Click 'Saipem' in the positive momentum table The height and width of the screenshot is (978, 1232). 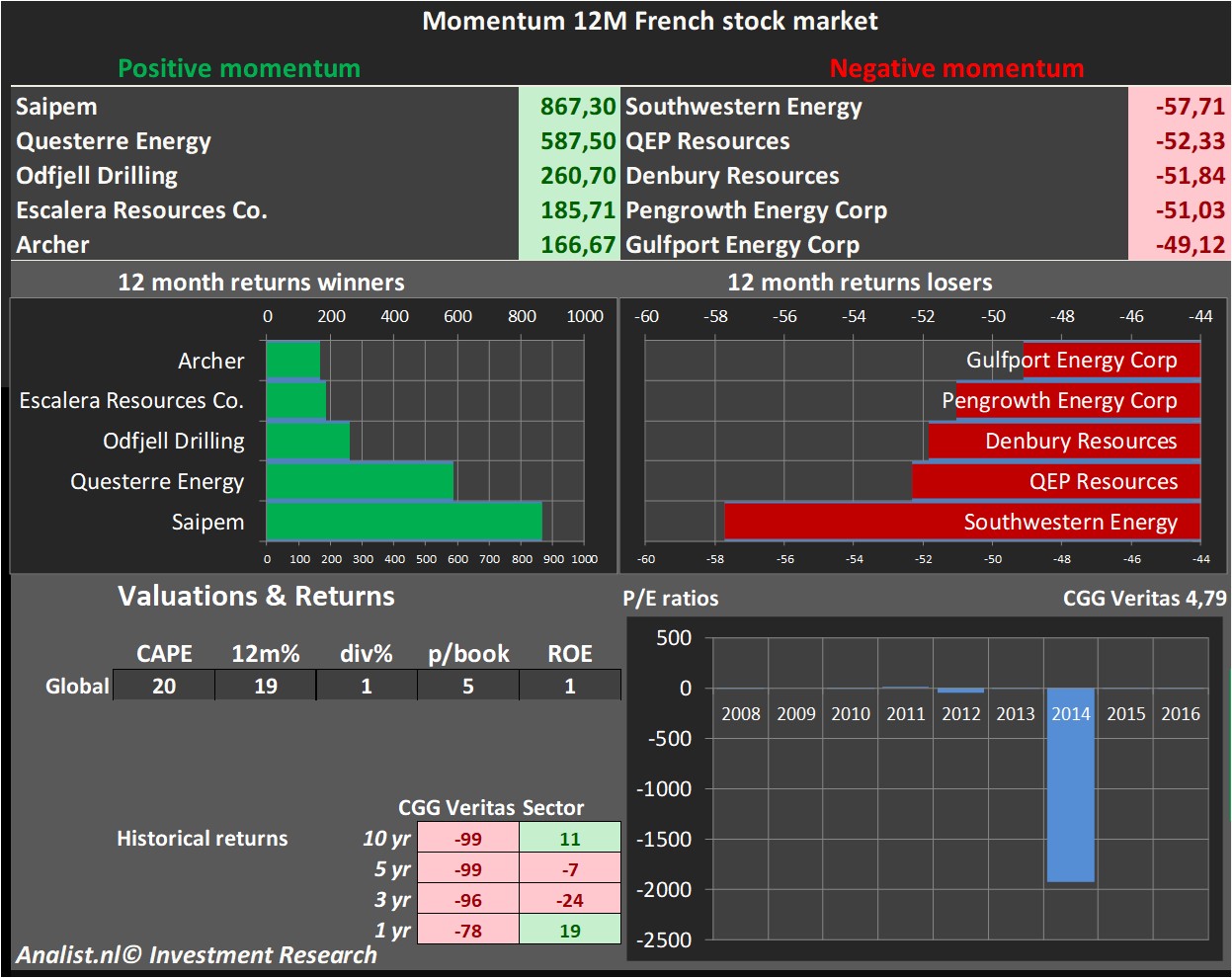(x=56, y=107)
